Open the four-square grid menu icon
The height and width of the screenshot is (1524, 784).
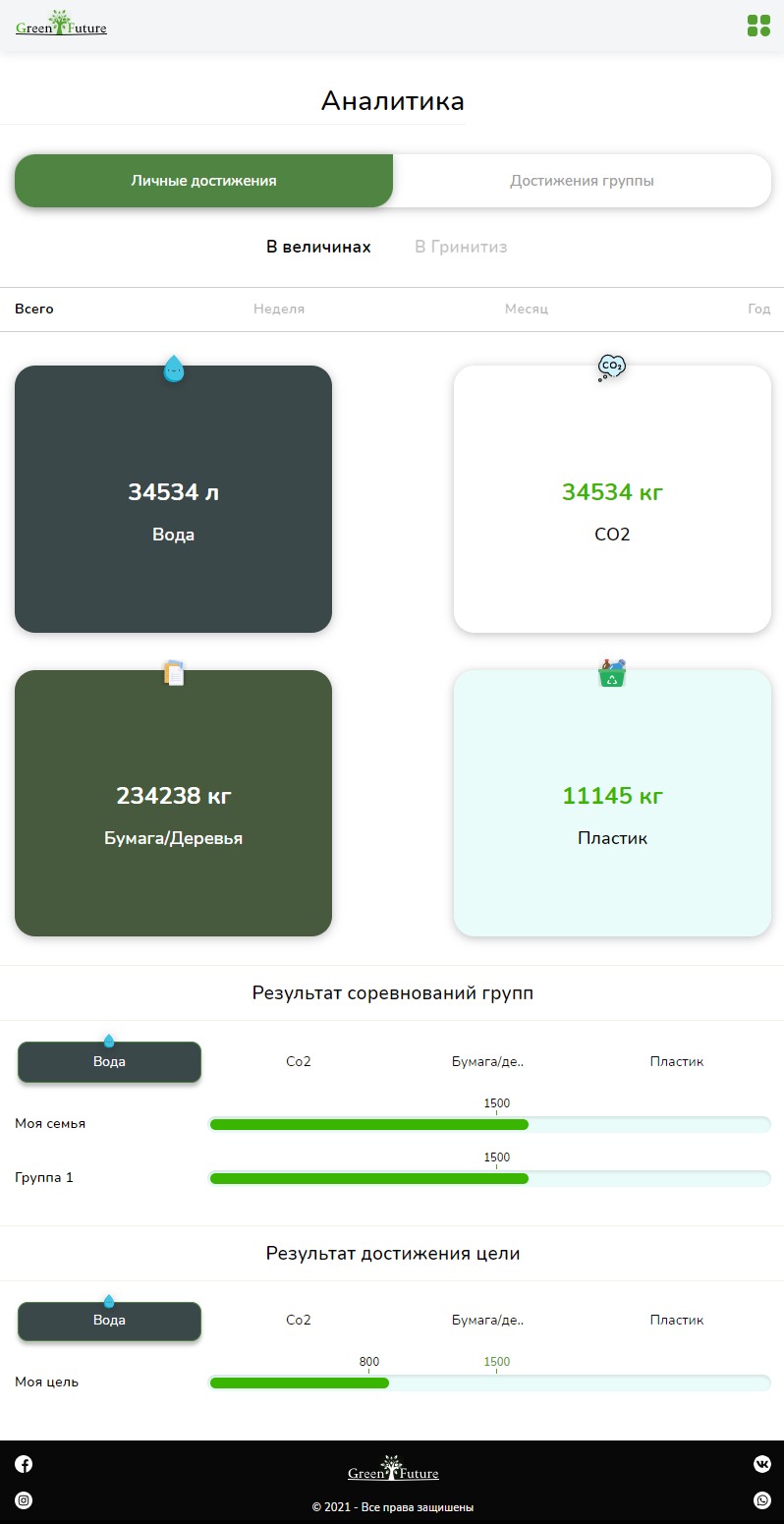pos(758,26)
